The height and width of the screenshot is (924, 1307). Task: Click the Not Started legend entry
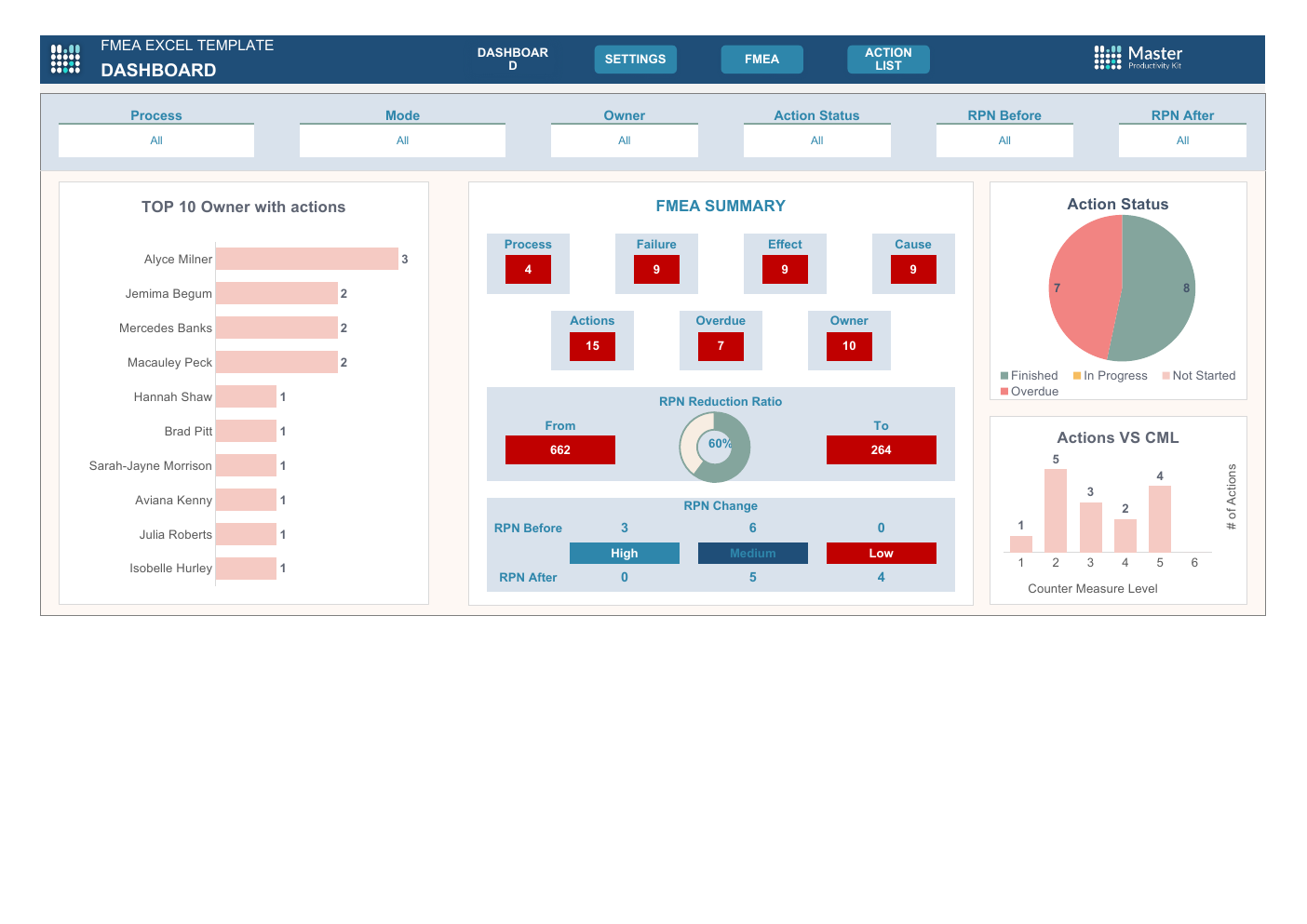[1199, 376]
